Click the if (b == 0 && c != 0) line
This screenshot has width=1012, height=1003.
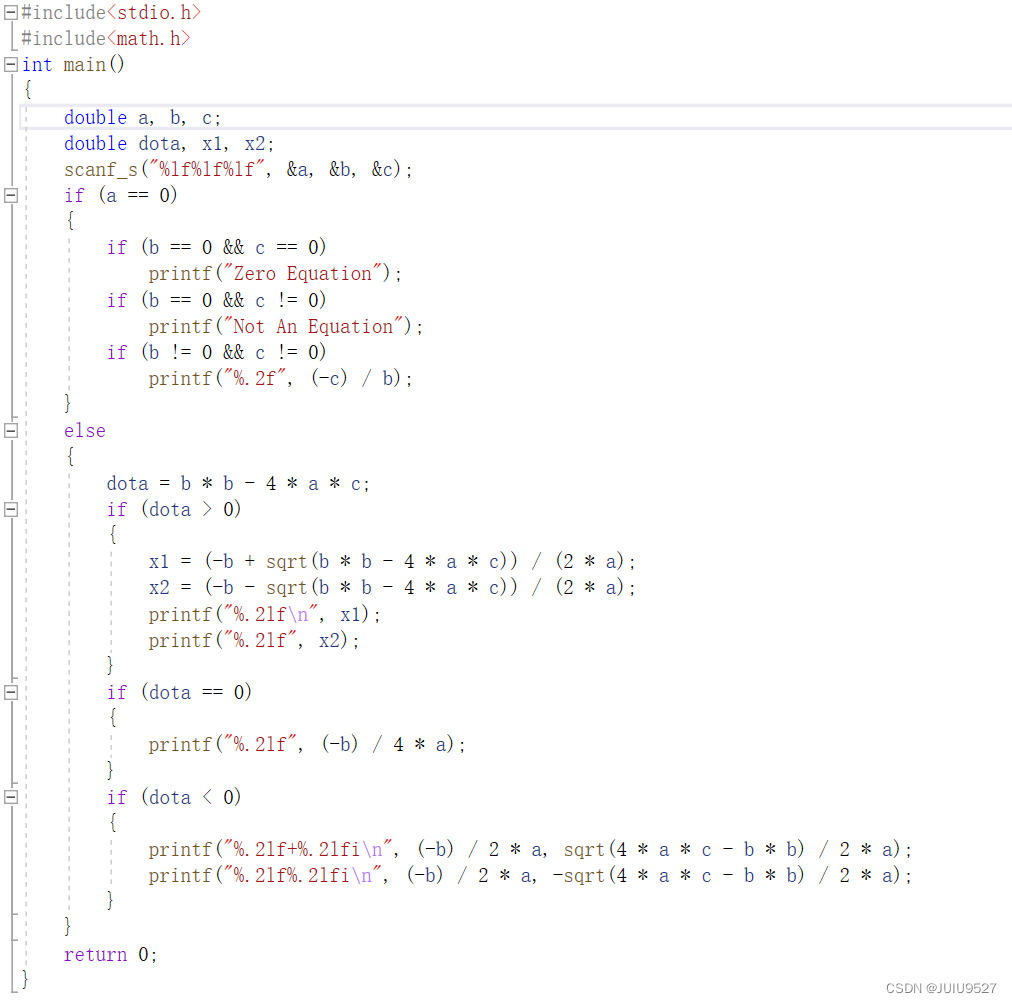[217, 300]
